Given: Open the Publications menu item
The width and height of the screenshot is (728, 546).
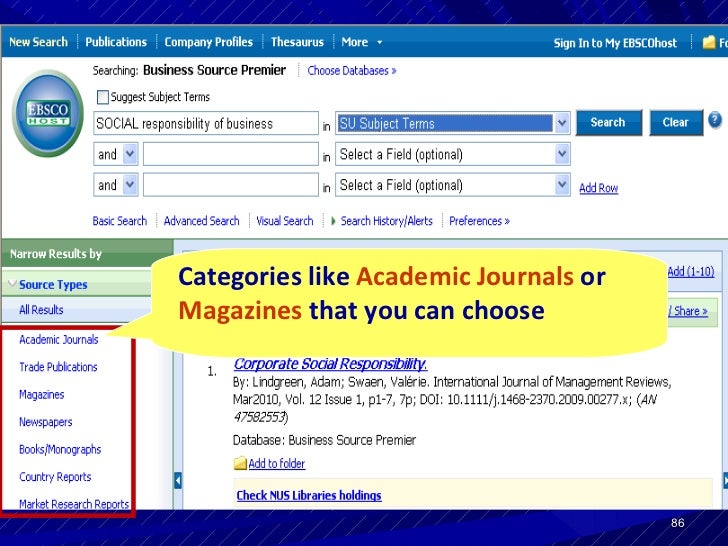Looking at the screenshot, I should point(116,42).
